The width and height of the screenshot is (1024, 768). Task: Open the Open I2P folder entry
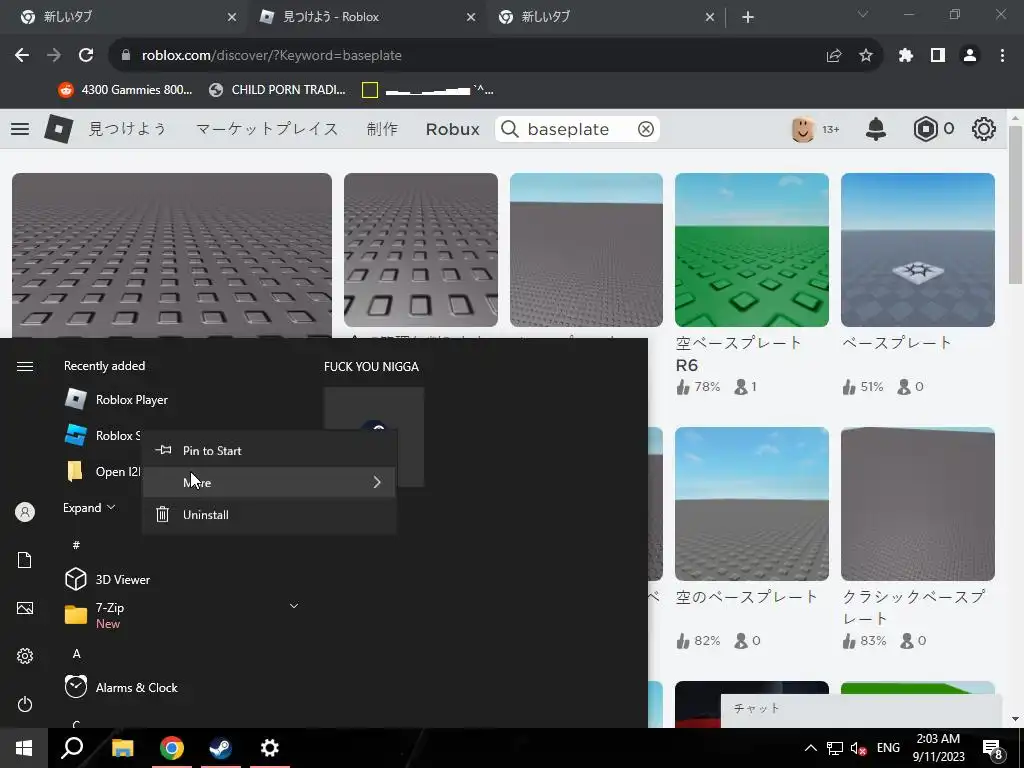(x=103, y=472)
